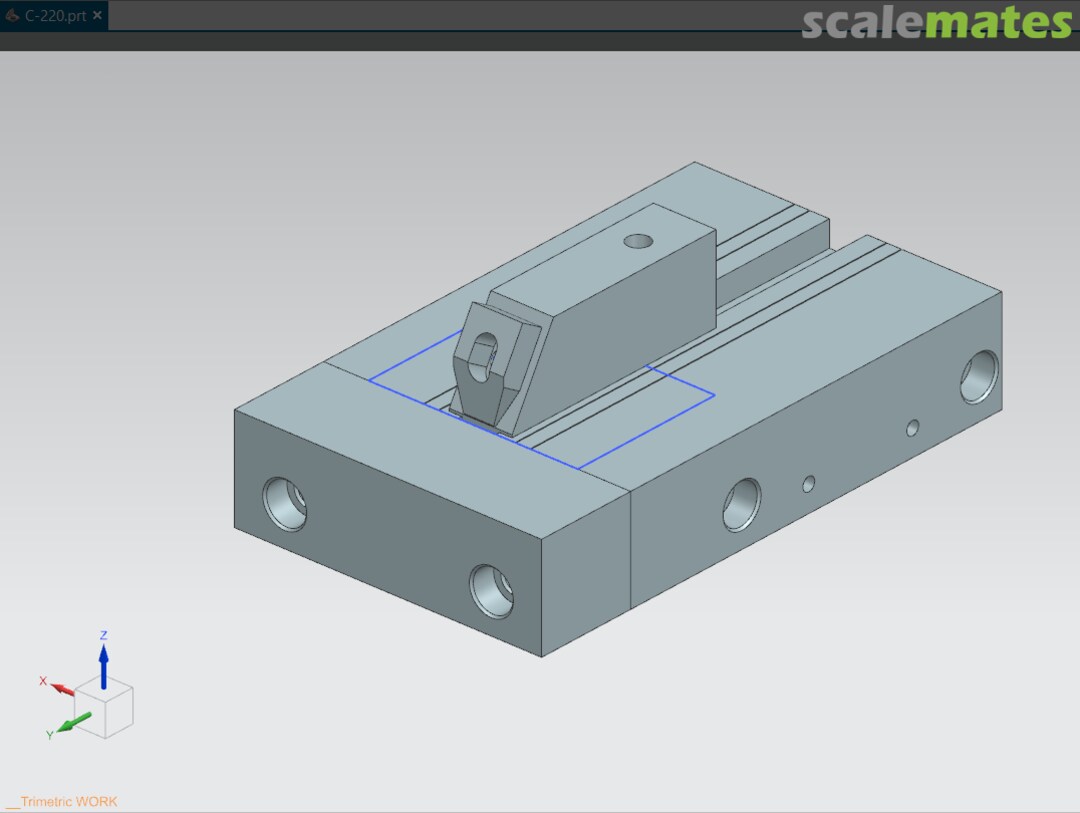Select the hole on top of the clamp block
Image resolution: width=1080 pixels, height=813 pixels.
point(637,240)
